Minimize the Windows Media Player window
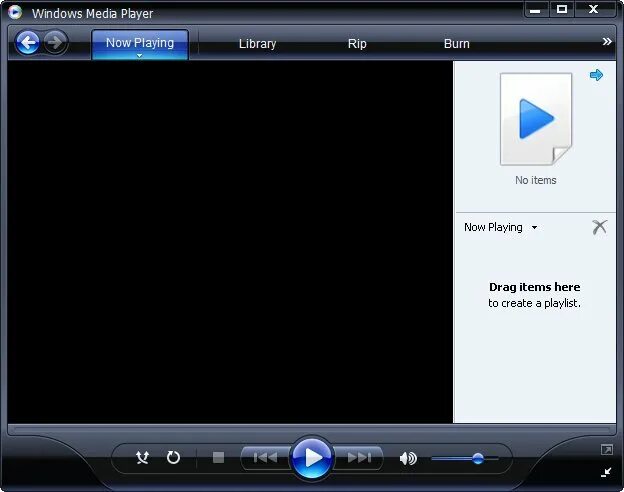The image size is (624, 492). coord(536,10)
